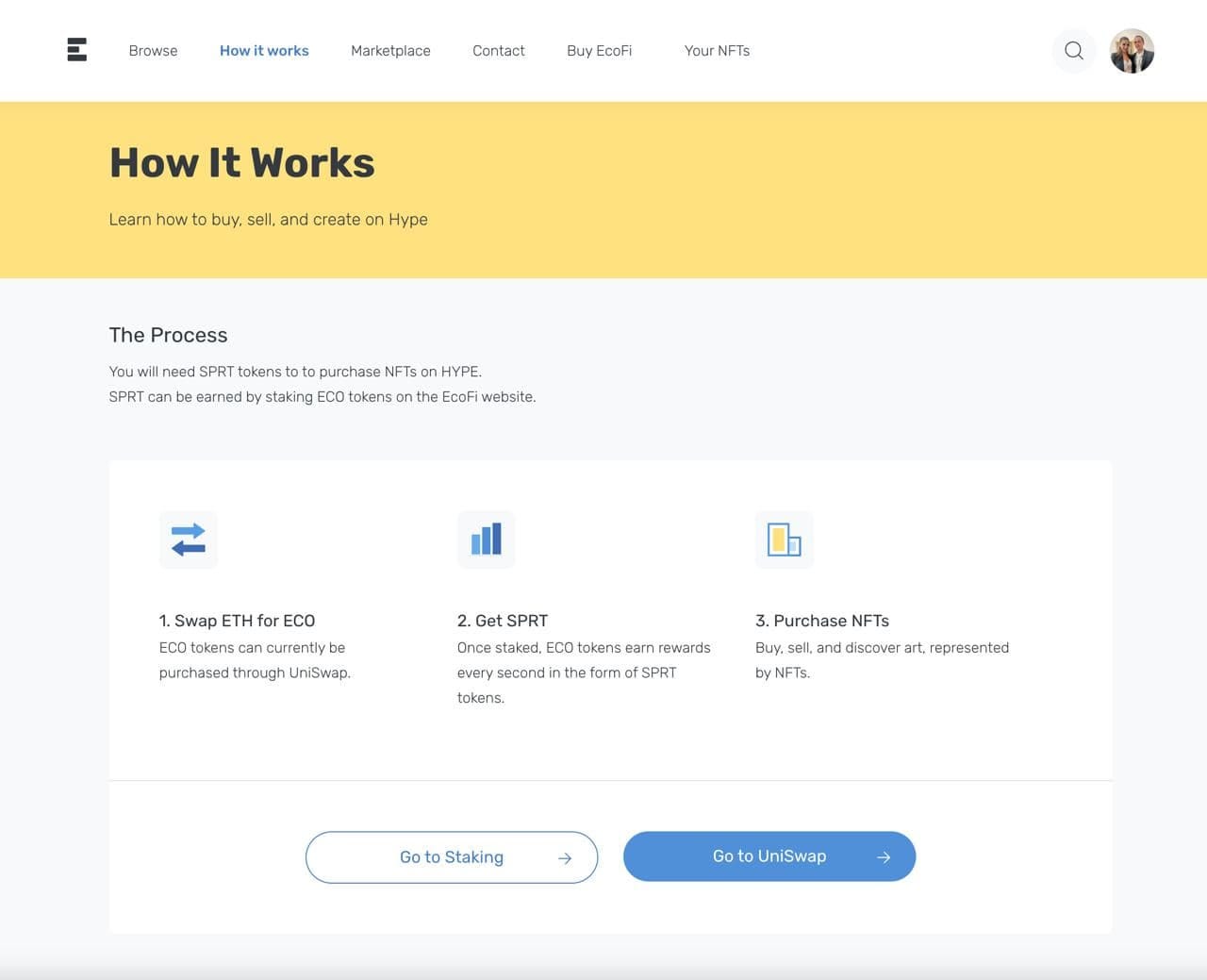View Your NFTs page
Image resolution: width=1207 pixels, height=980 pixels.
[x=717, y=51]
